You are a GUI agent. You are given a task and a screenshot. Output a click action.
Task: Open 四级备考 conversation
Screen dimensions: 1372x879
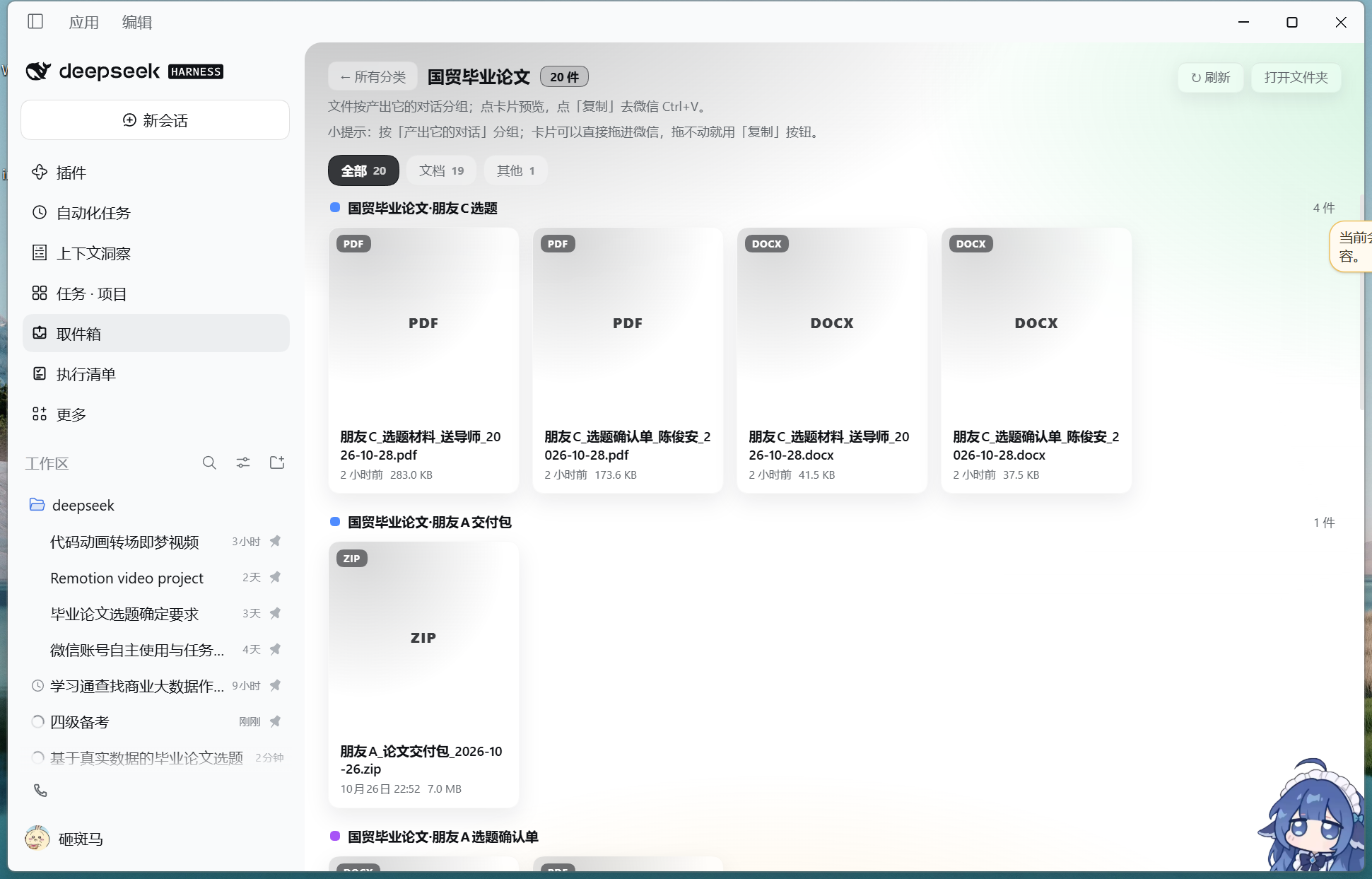(x=156, y=722)
